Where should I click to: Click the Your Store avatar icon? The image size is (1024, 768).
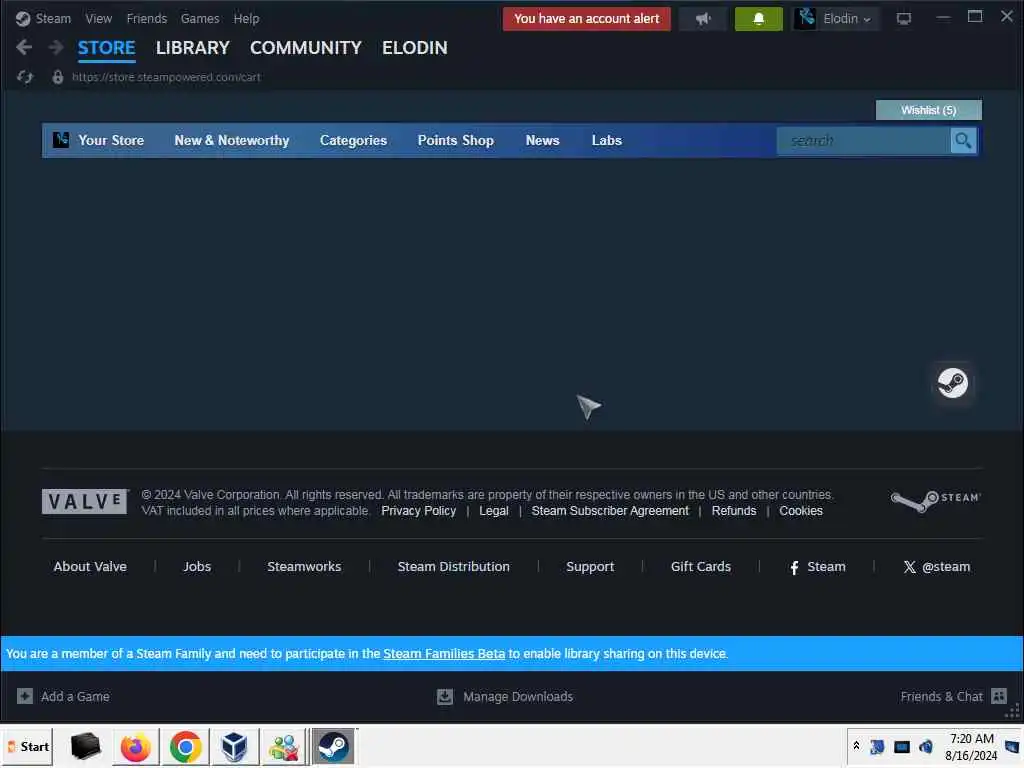(x=61, y=140)
